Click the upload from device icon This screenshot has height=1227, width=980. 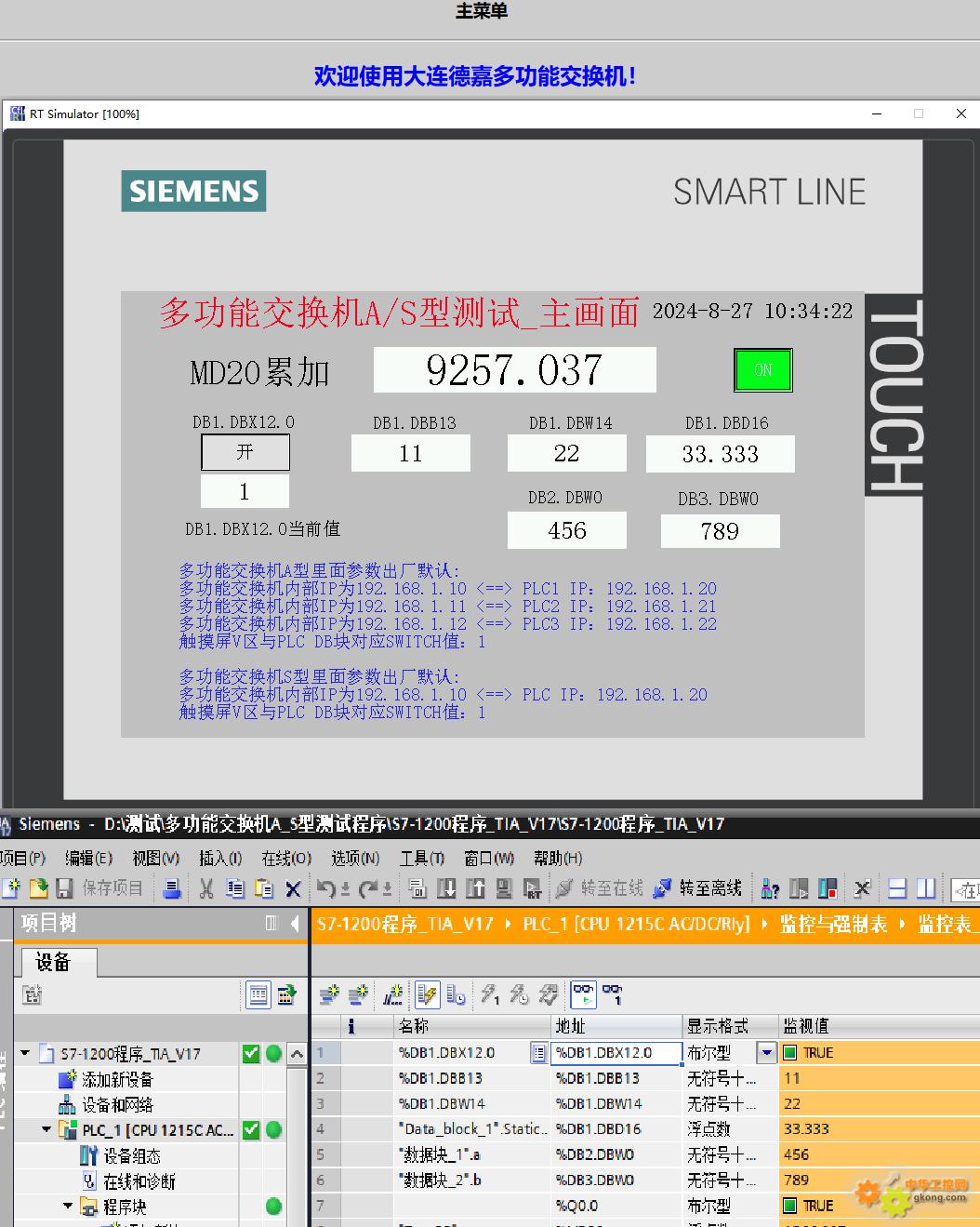coord(475,888)
